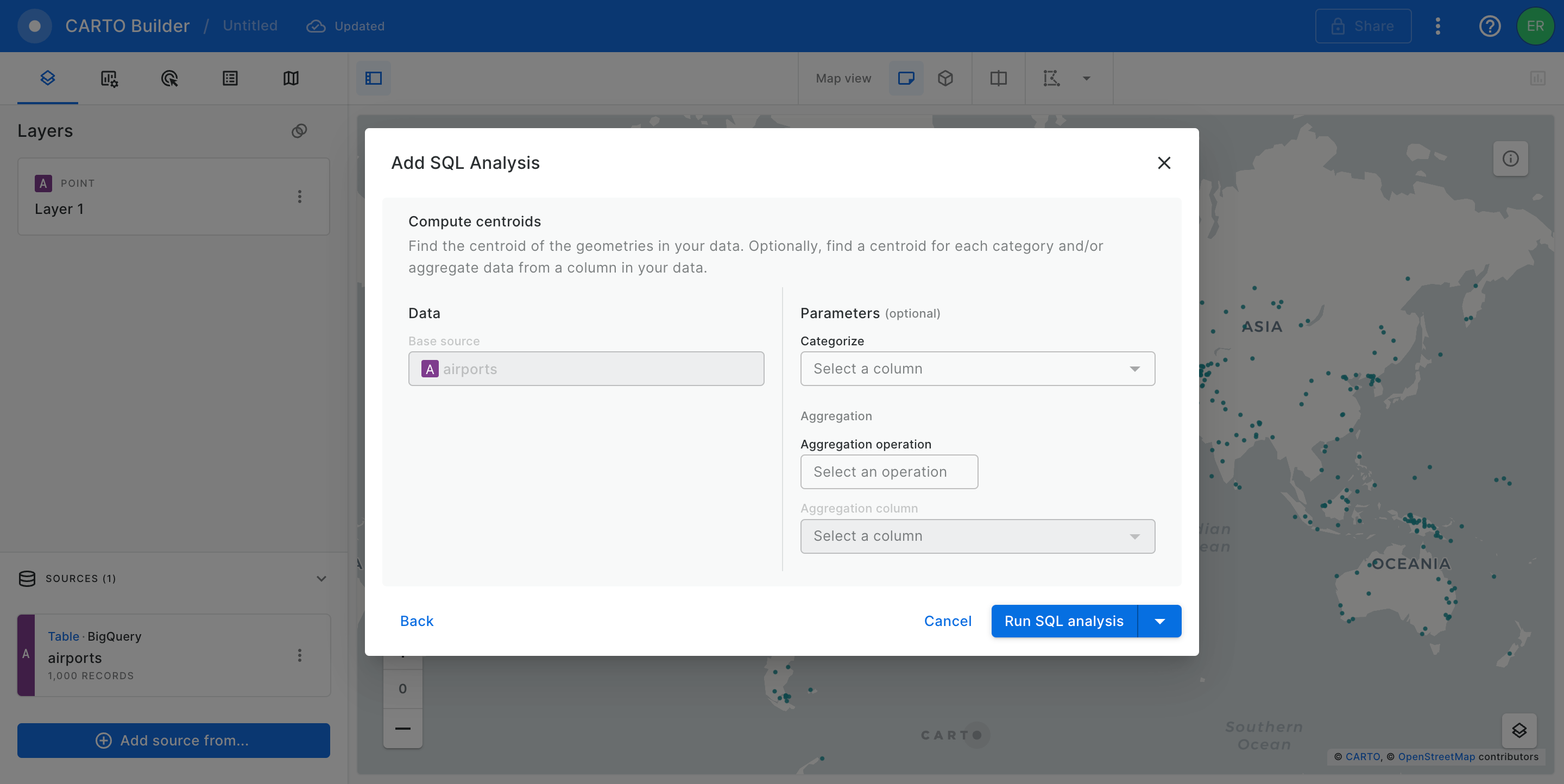Switch to 2D map view
Screen dimensions: 1564x784
click(x=906, y=78)
